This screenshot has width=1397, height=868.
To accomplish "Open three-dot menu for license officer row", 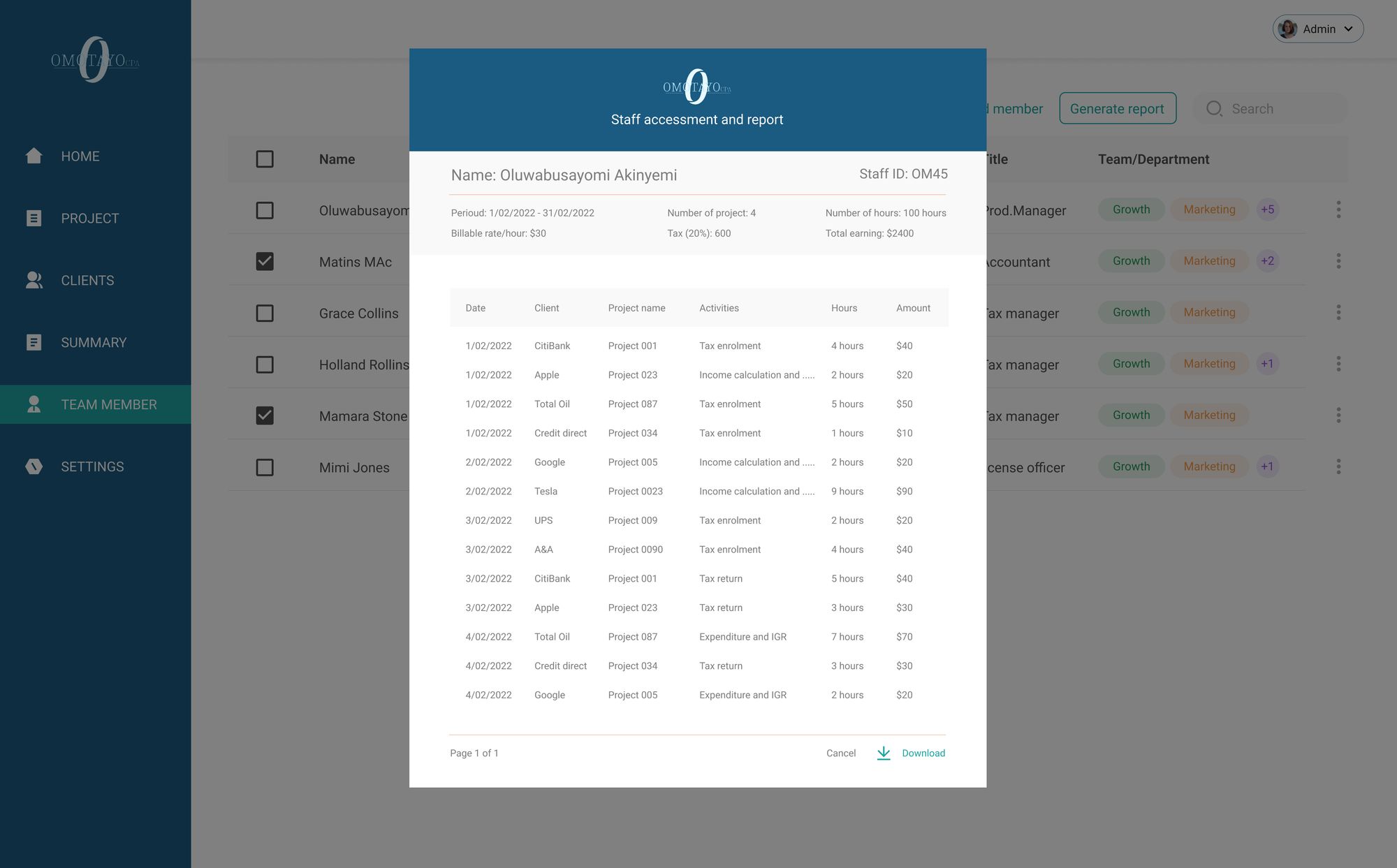I will [1338, 466].
